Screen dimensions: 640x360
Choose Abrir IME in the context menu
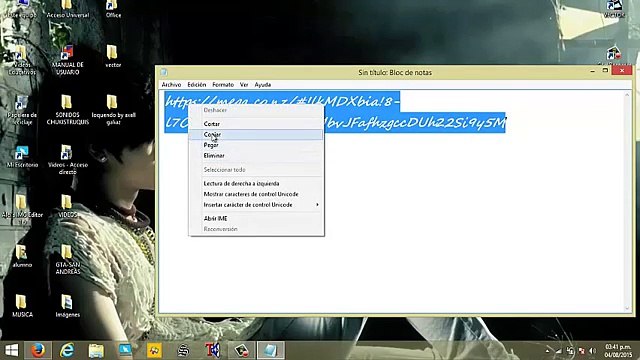pos(256,218)
